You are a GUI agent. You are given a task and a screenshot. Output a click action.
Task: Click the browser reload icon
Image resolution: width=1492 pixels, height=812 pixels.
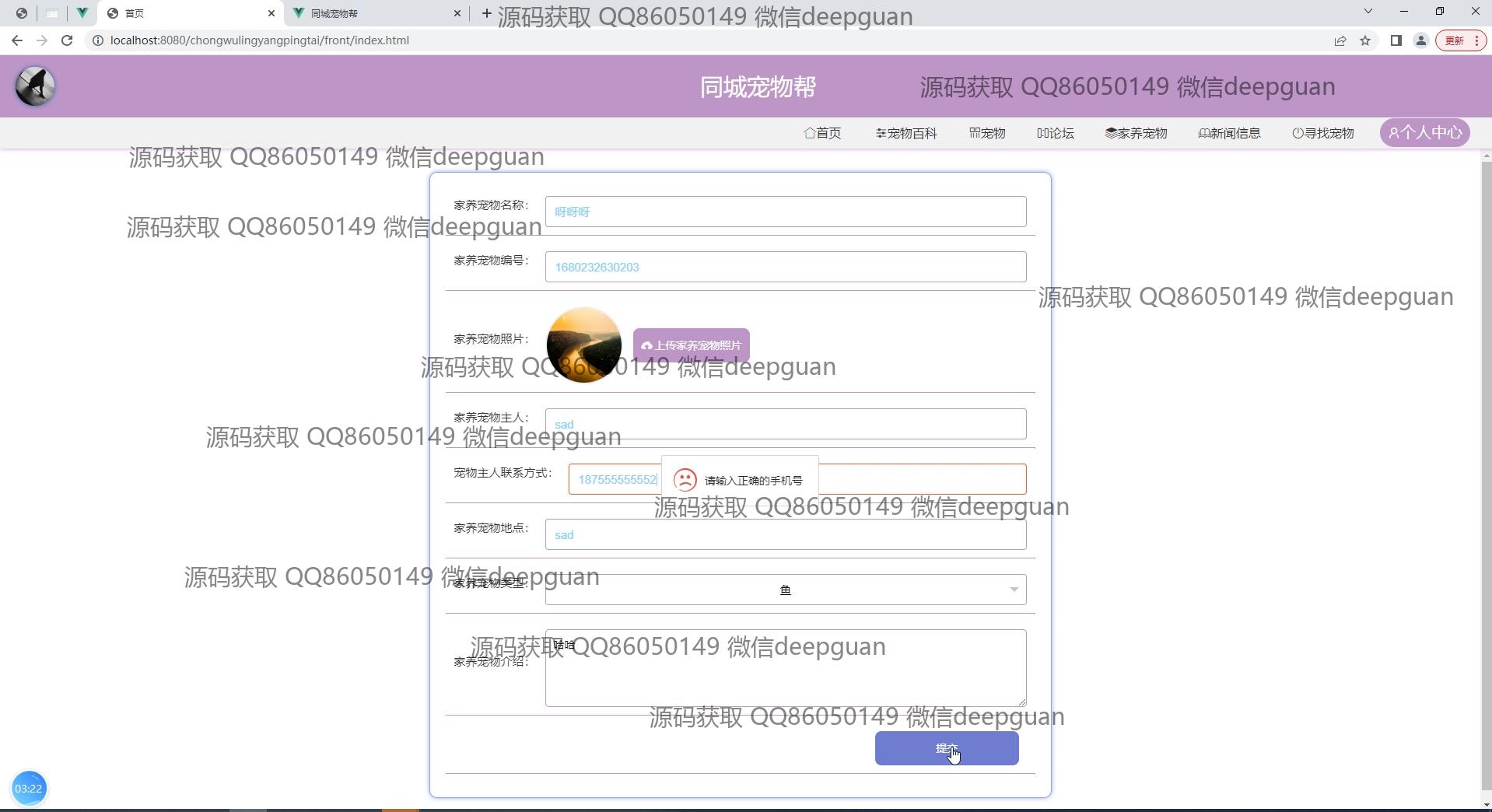pos(67,40)
